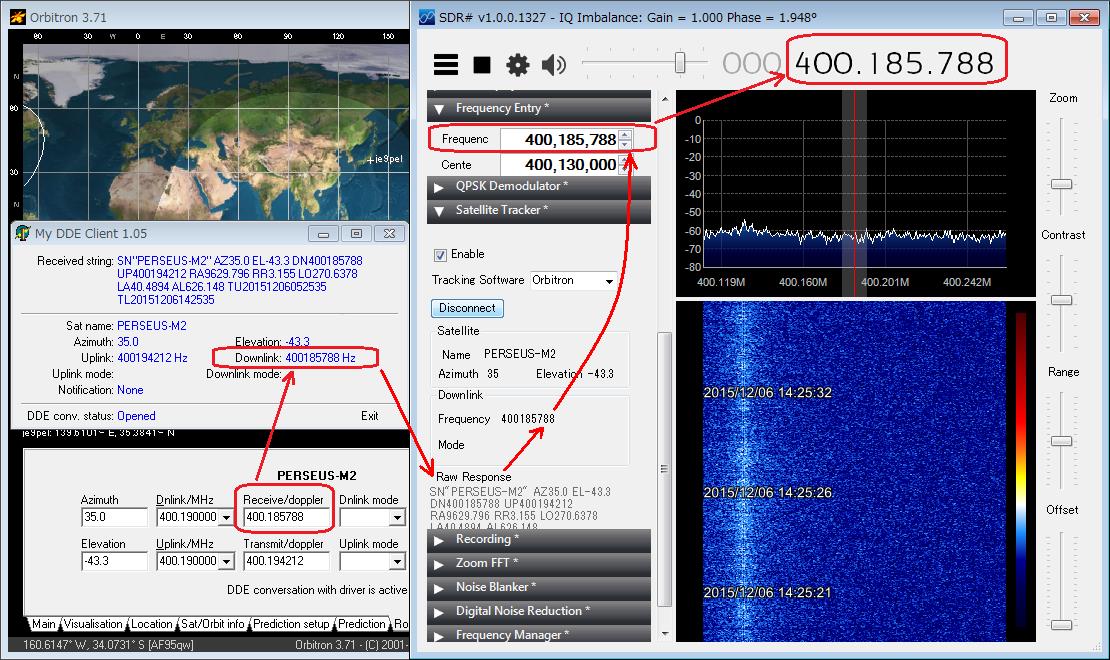
Task: Click the Disconnect button
Action: pyautogui.click(x=467, y=308)
